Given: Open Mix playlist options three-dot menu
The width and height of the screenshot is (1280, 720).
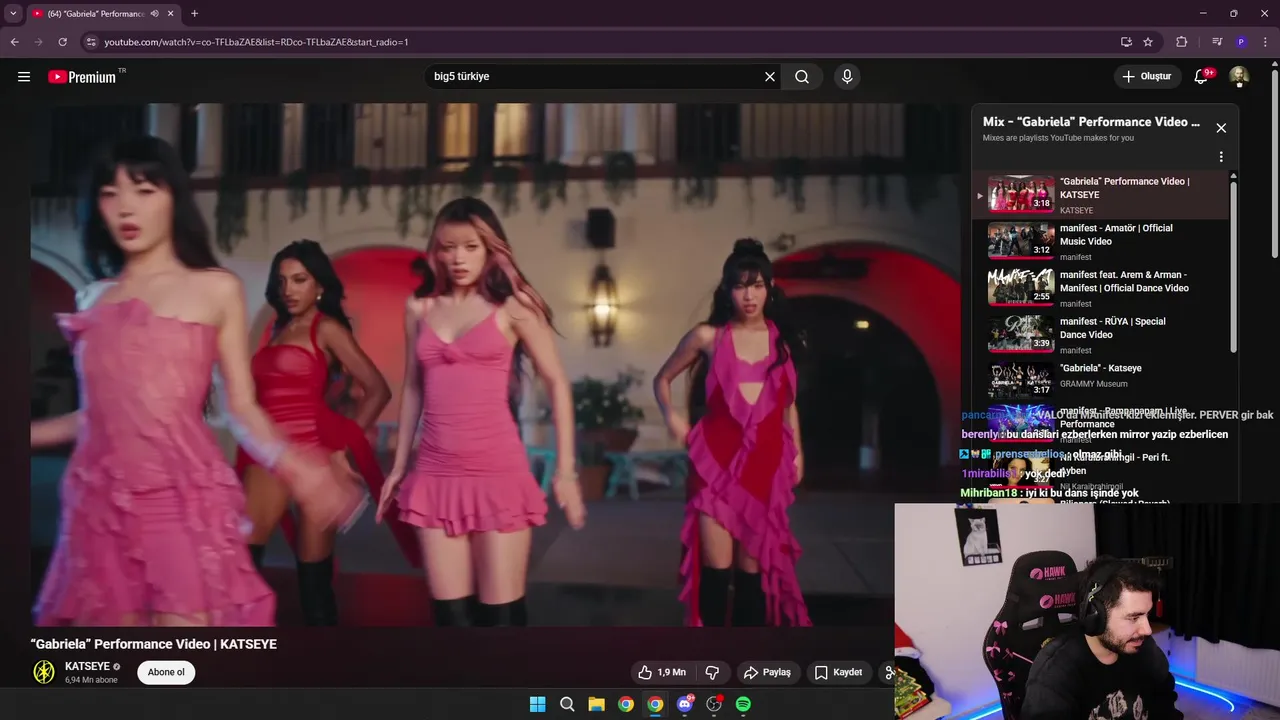Looking at the screenshot, I should [x=1221, y=157].
